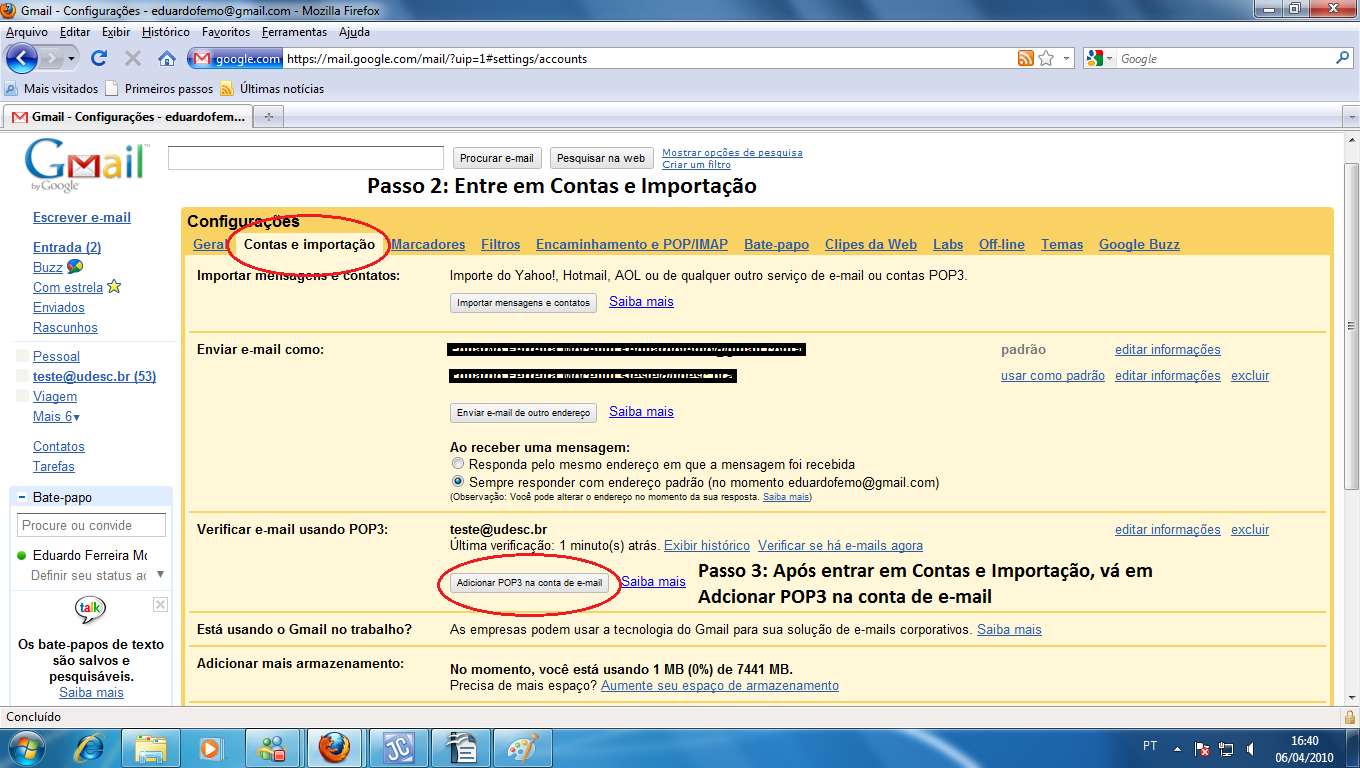The image size is (1360, 768).
Task: Open Encaminhamento e POP/IMAP tab
Action: coord(632,244)
